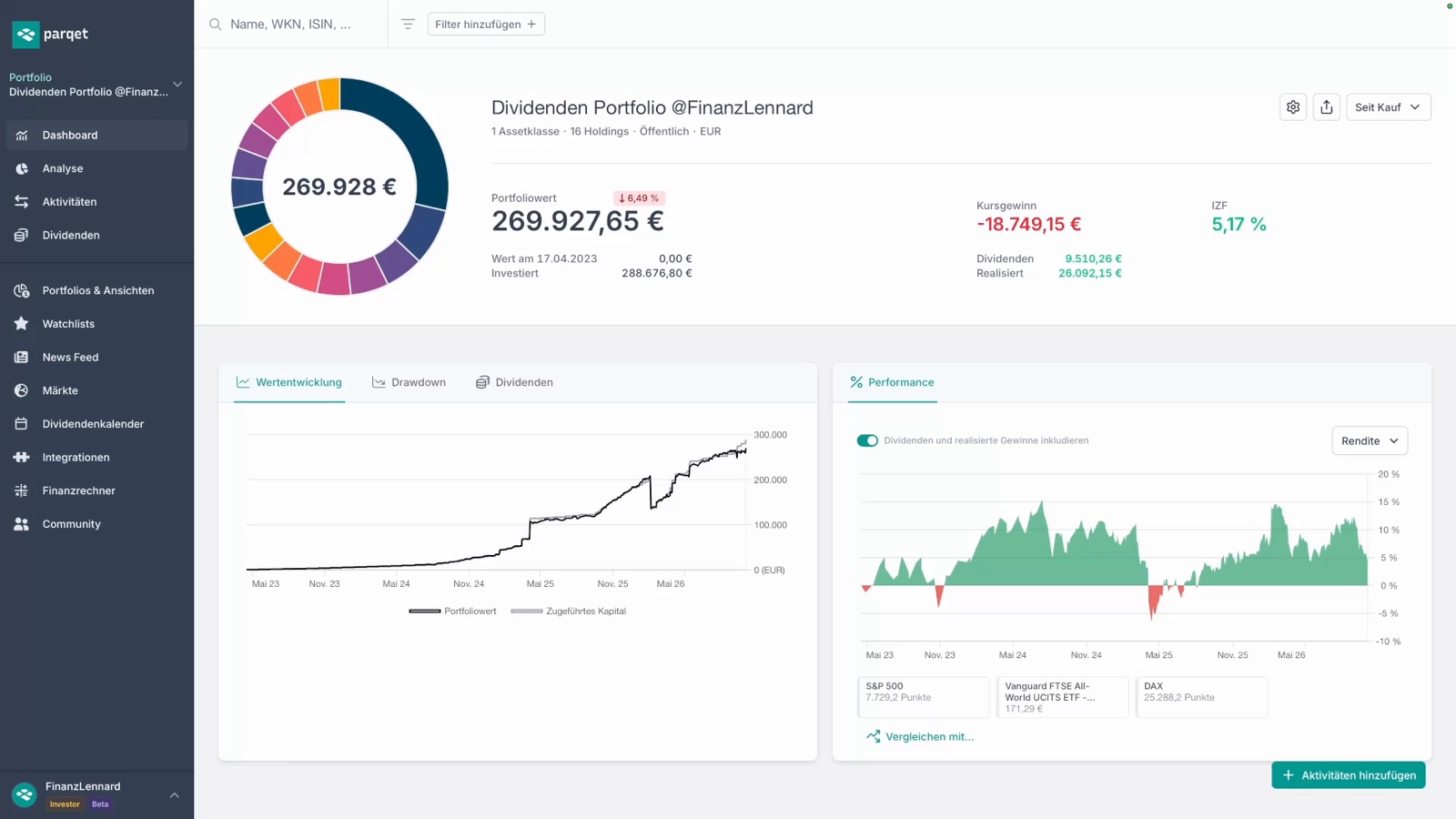
Task: Click the Portfoliowert legend swatch
Action: coord(425,612)
